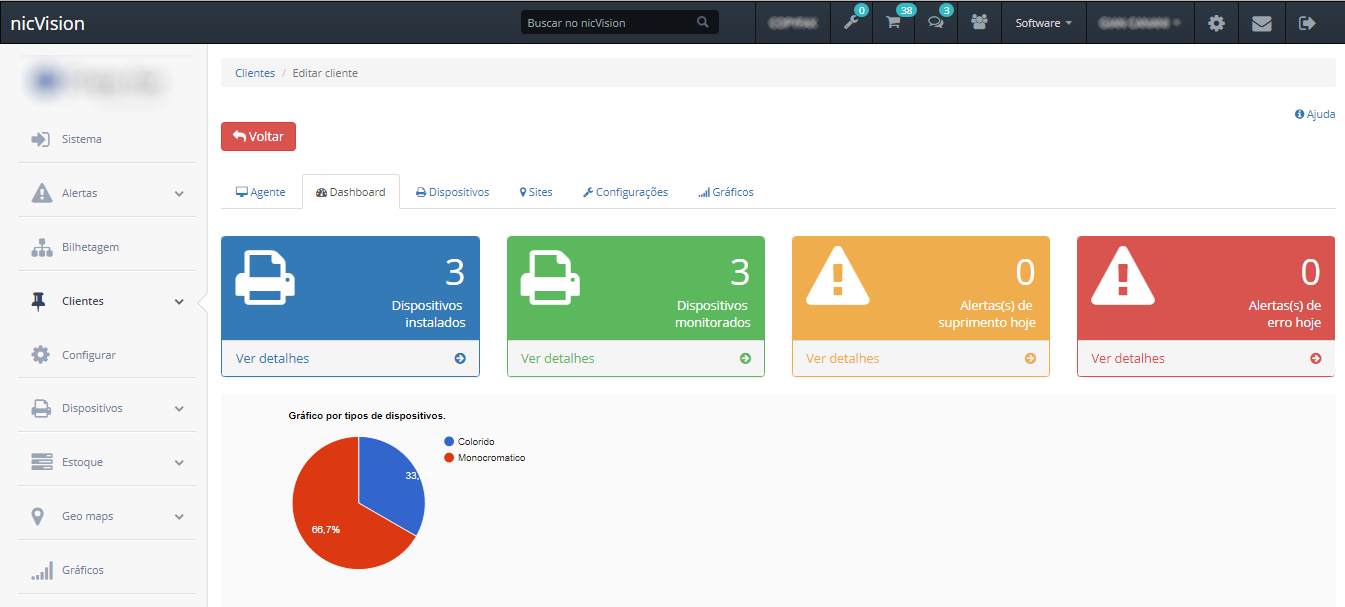Open Bilhetagem in the sidebar

[x=90, y=247]
